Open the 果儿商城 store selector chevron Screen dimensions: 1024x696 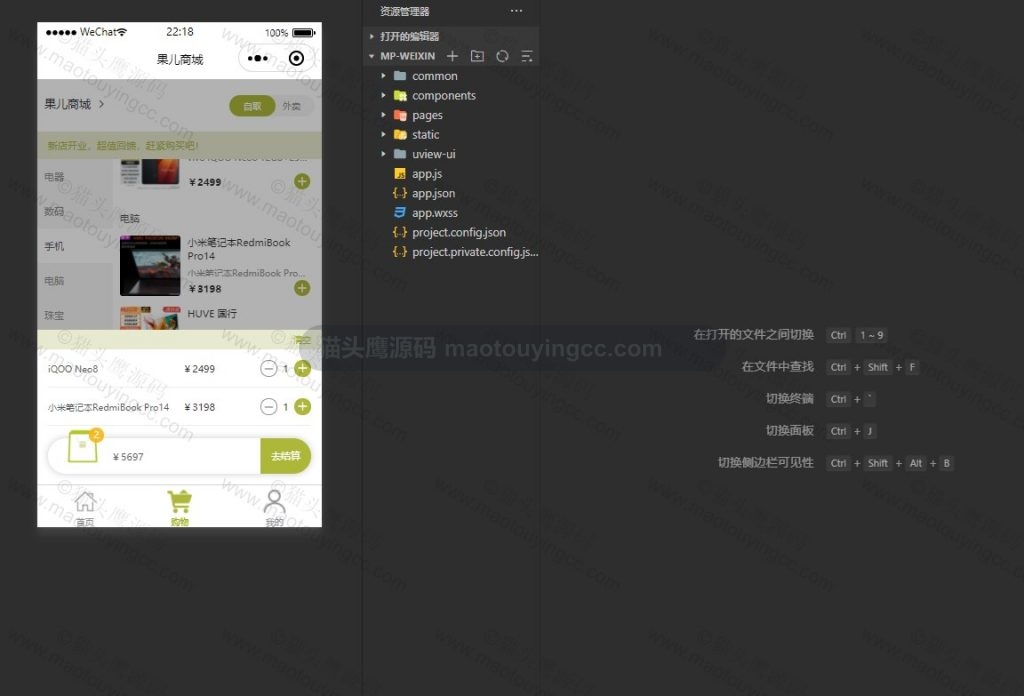point(101,104)
